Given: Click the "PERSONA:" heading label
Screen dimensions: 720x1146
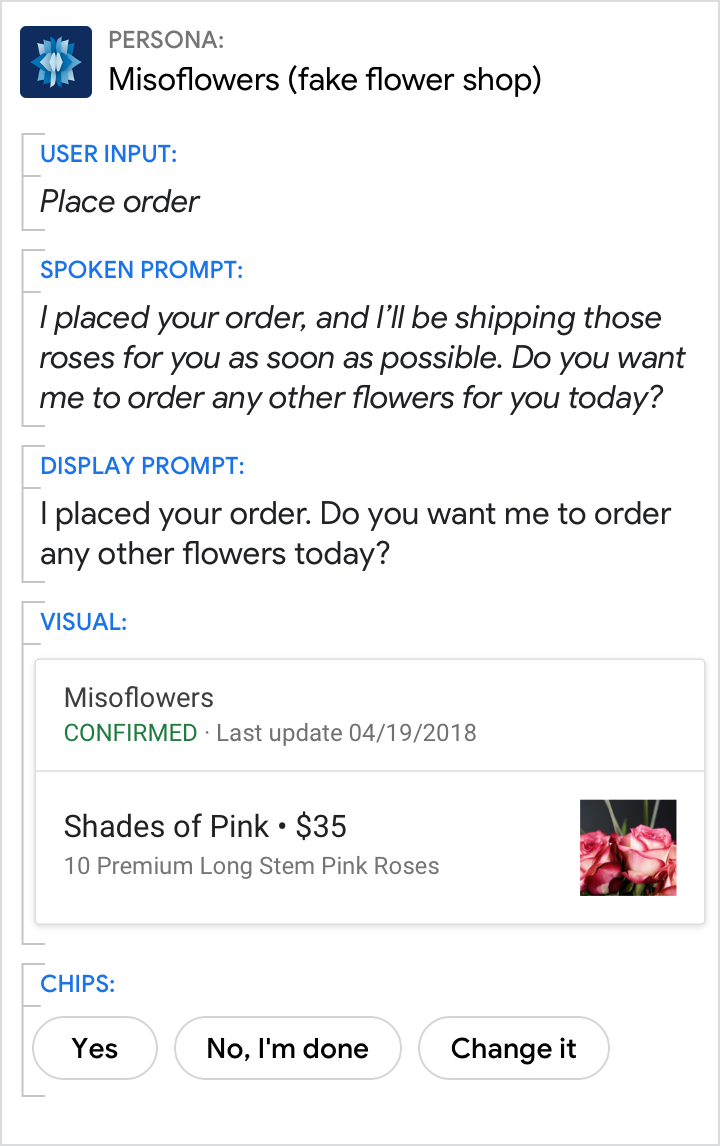Looking at the screenshot, I should [x=166, y=40].
